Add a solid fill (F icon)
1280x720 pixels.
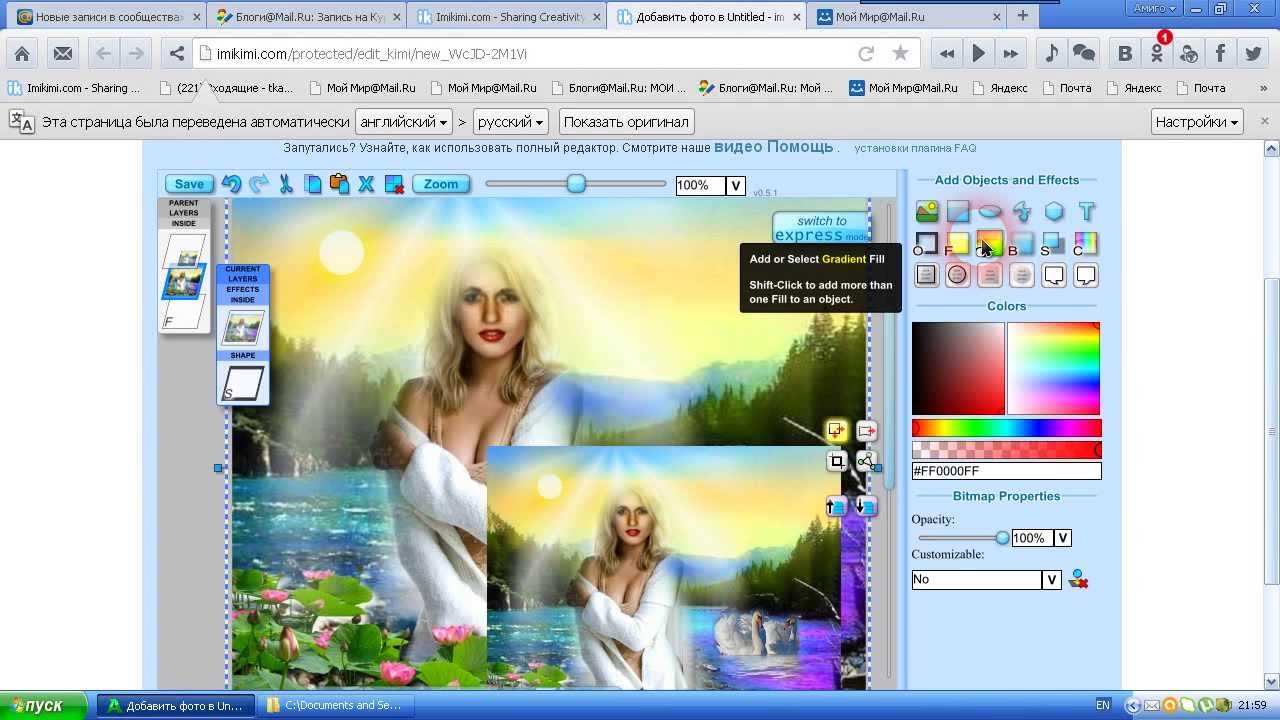click(958, 243)
